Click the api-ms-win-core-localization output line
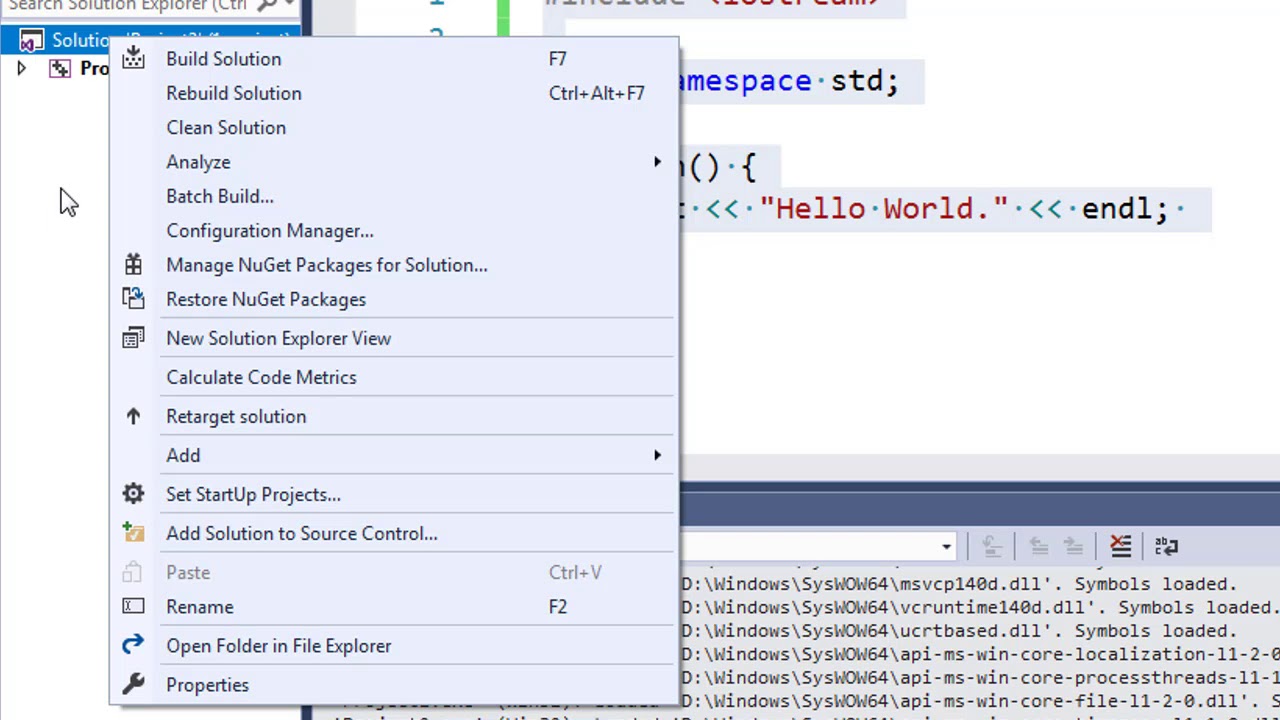Viewport: 1280px width, 720px height. click(980, 654)
